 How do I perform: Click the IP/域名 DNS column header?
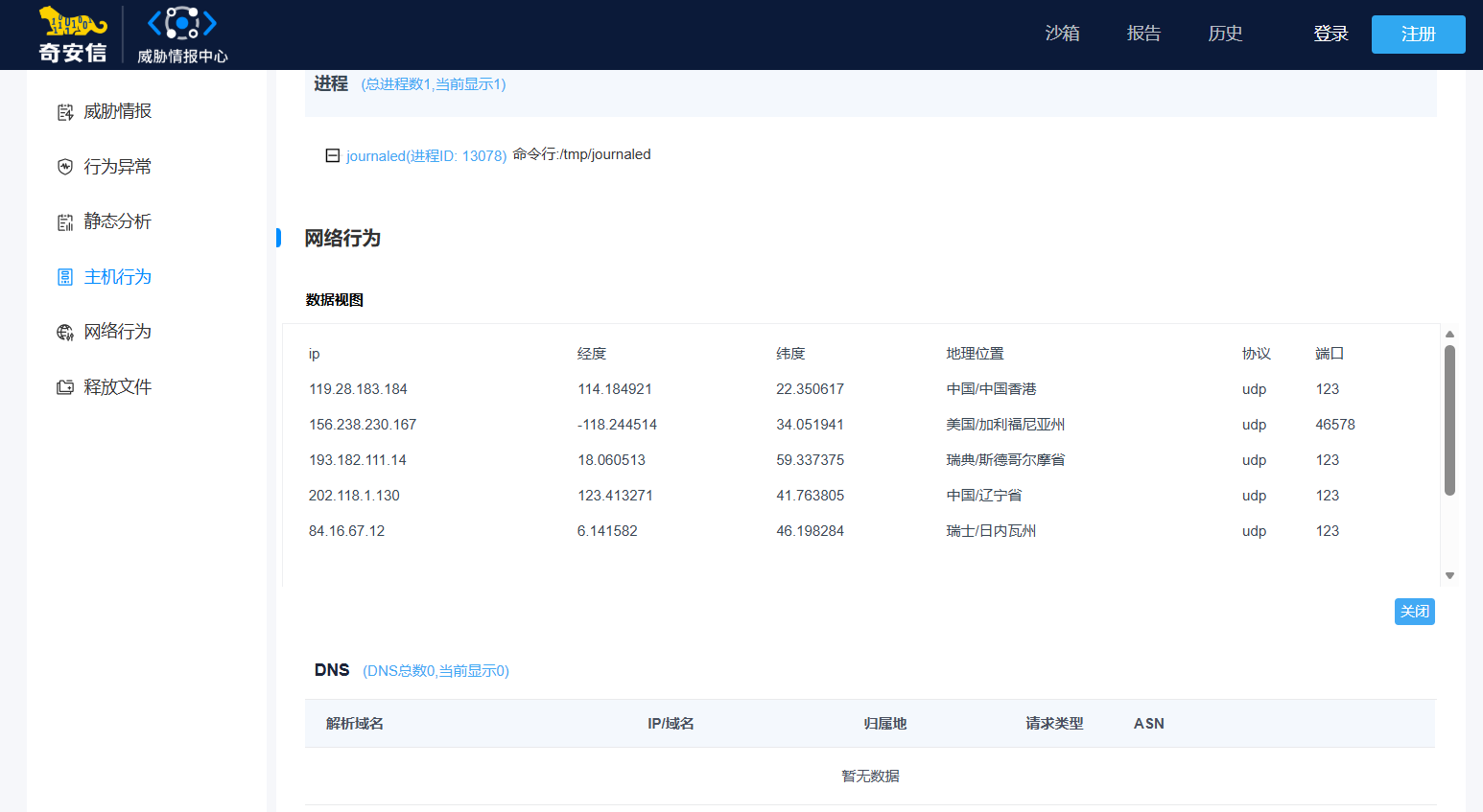coord(671,724)
